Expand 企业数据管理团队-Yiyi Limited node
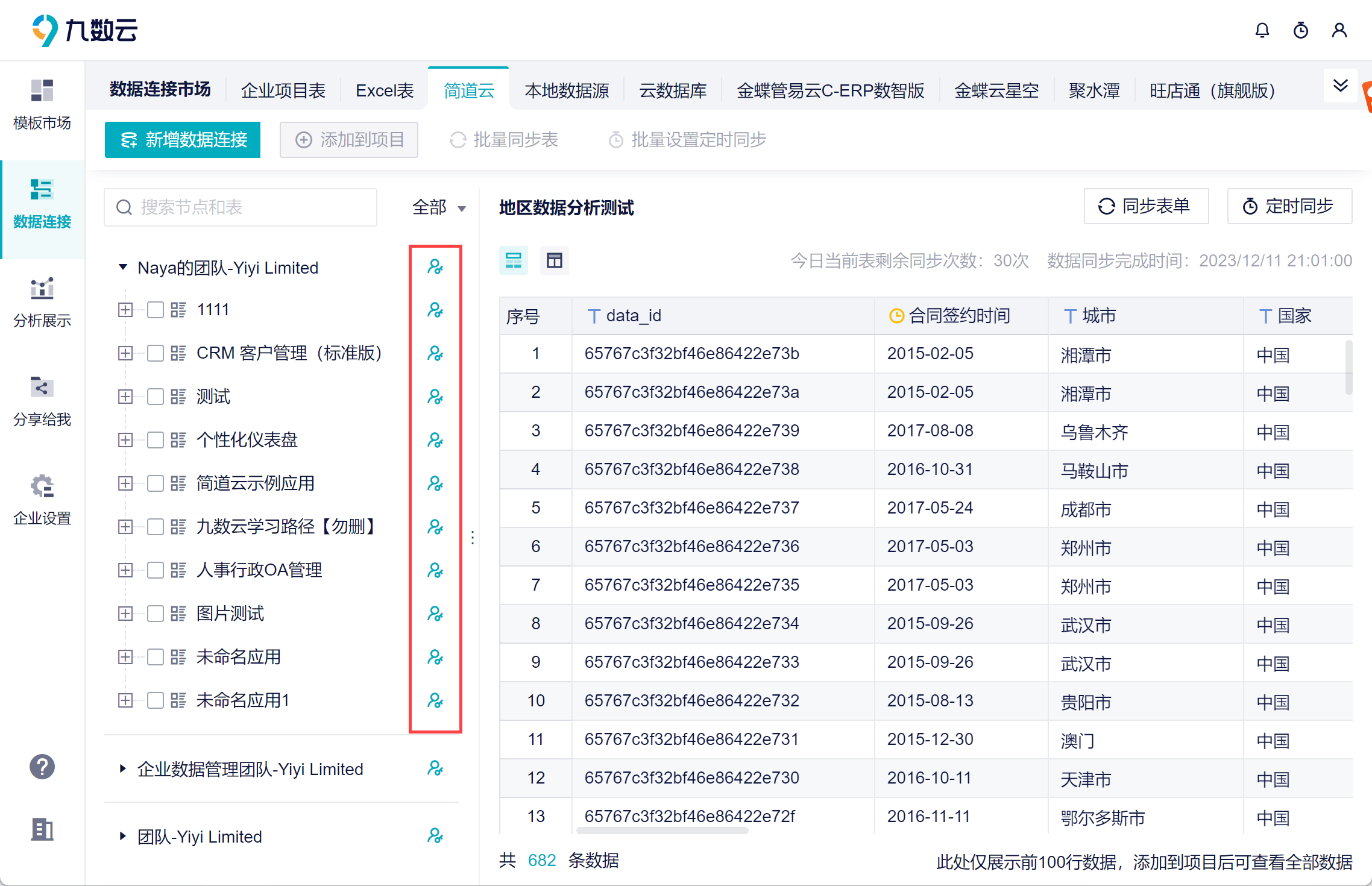This screenshot has width=1372, height=886. [x=123, y=769]
